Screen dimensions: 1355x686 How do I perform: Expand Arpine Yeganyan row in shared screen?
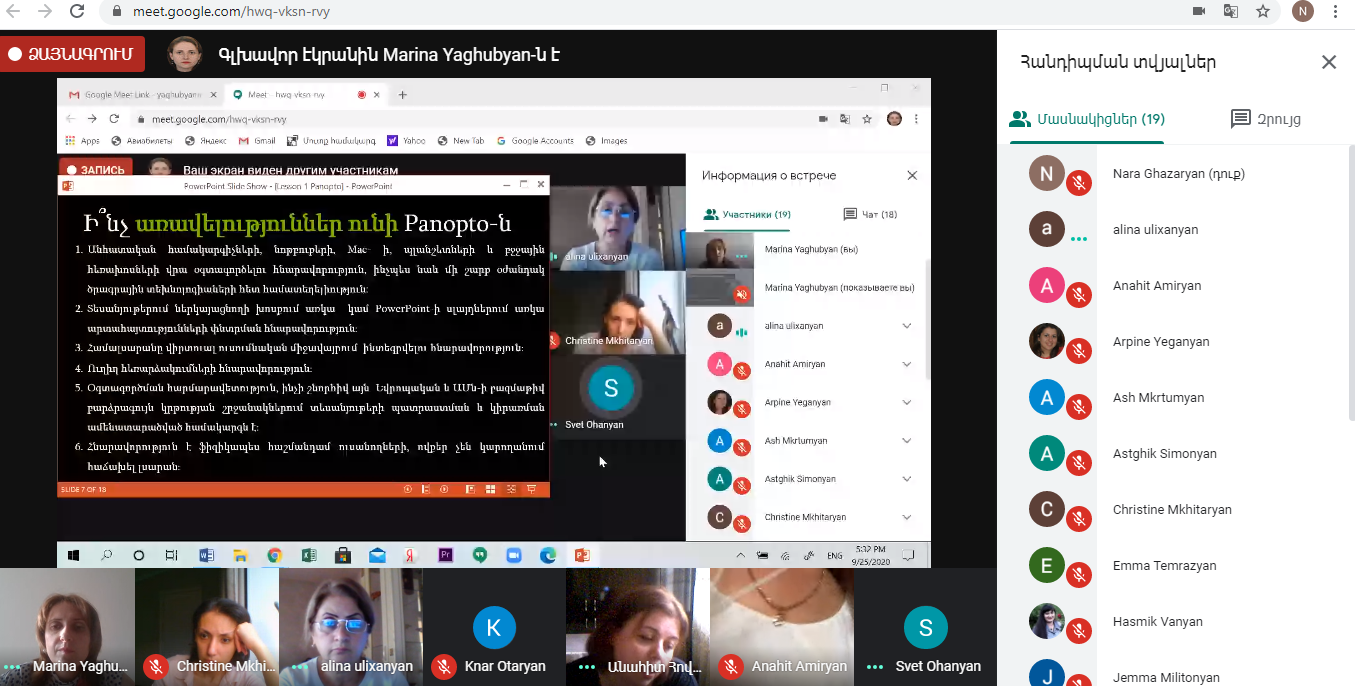pyautogui.click(x=907, y=402)
